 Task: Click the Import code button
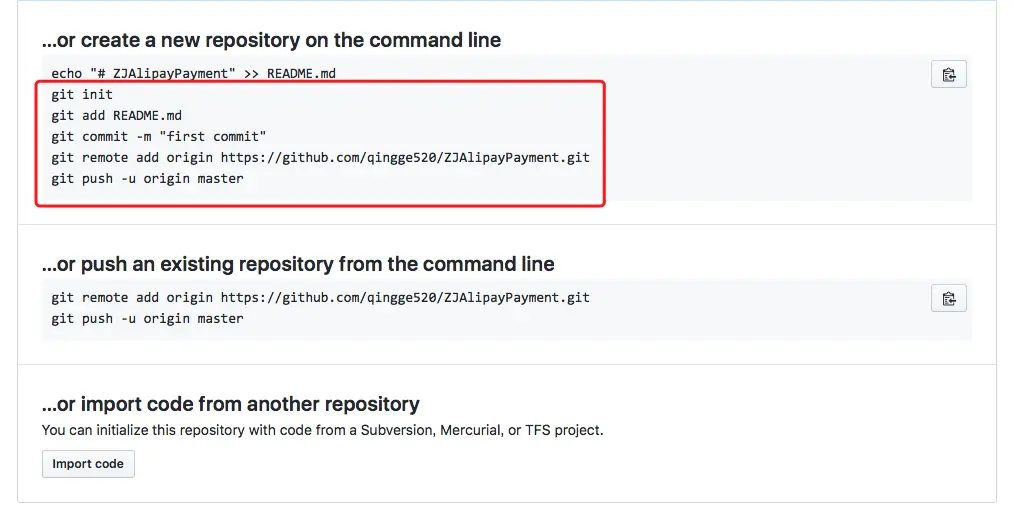88,464
